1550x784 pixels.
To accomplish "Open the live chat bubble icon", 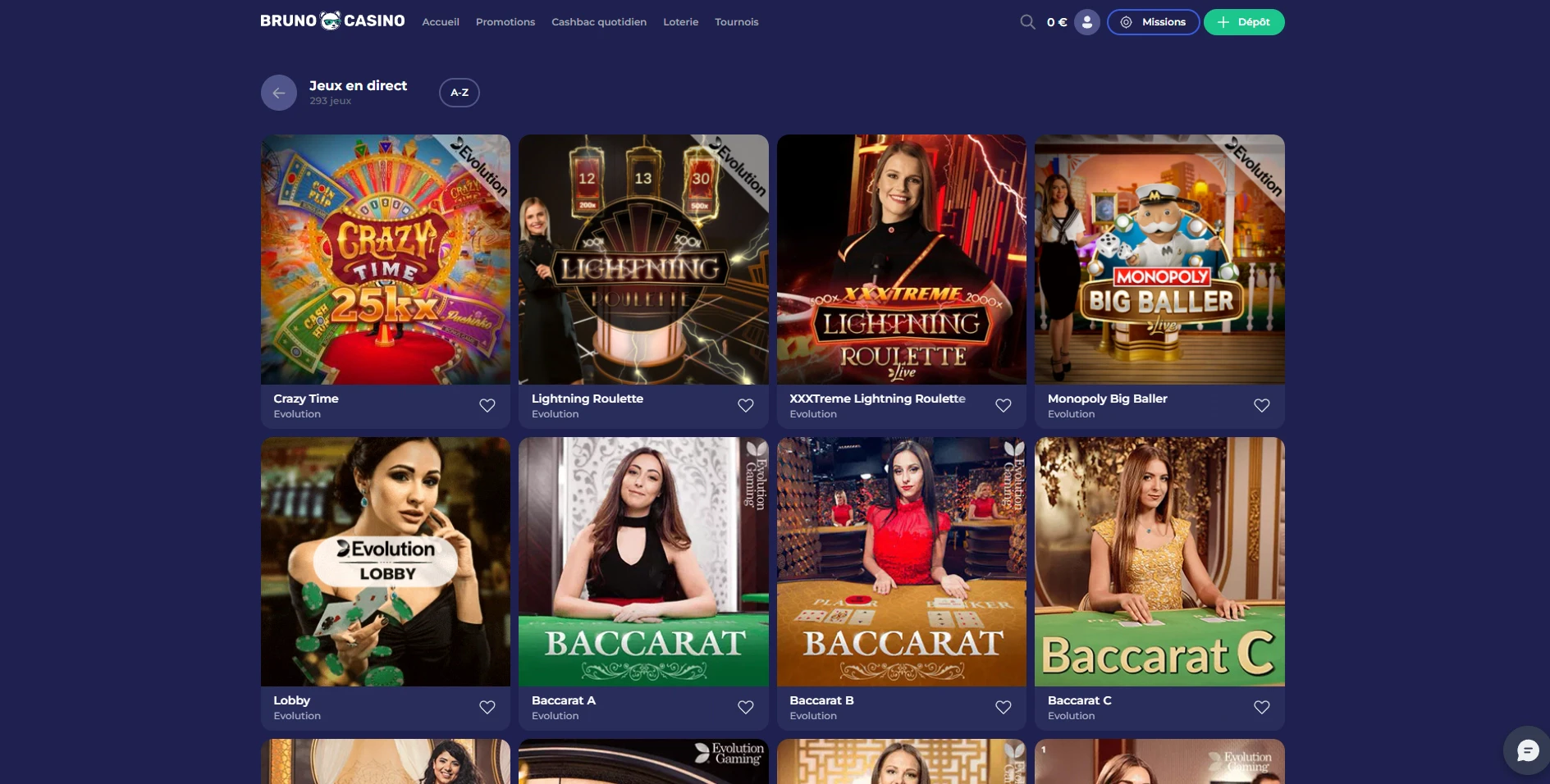I will [x=1527, y=750].
